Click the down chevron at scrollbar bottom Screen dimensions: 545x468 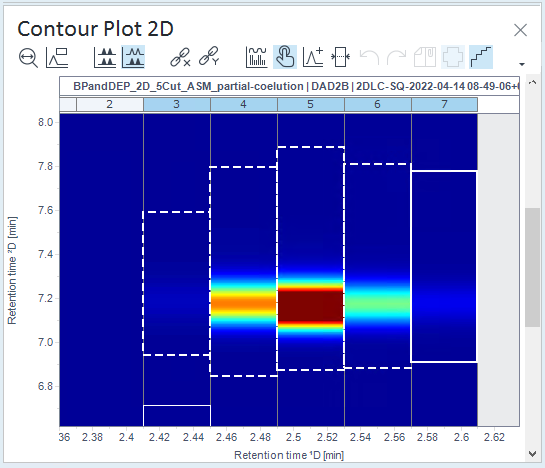(532, 453)
